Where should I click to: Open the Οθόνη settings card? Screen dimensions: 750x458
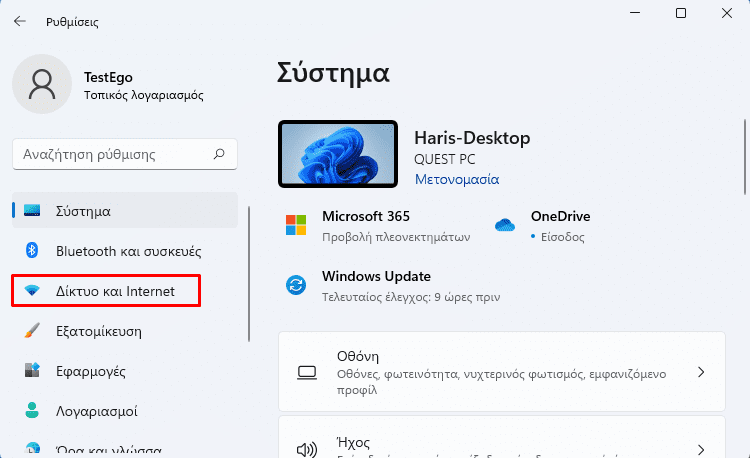502,372
